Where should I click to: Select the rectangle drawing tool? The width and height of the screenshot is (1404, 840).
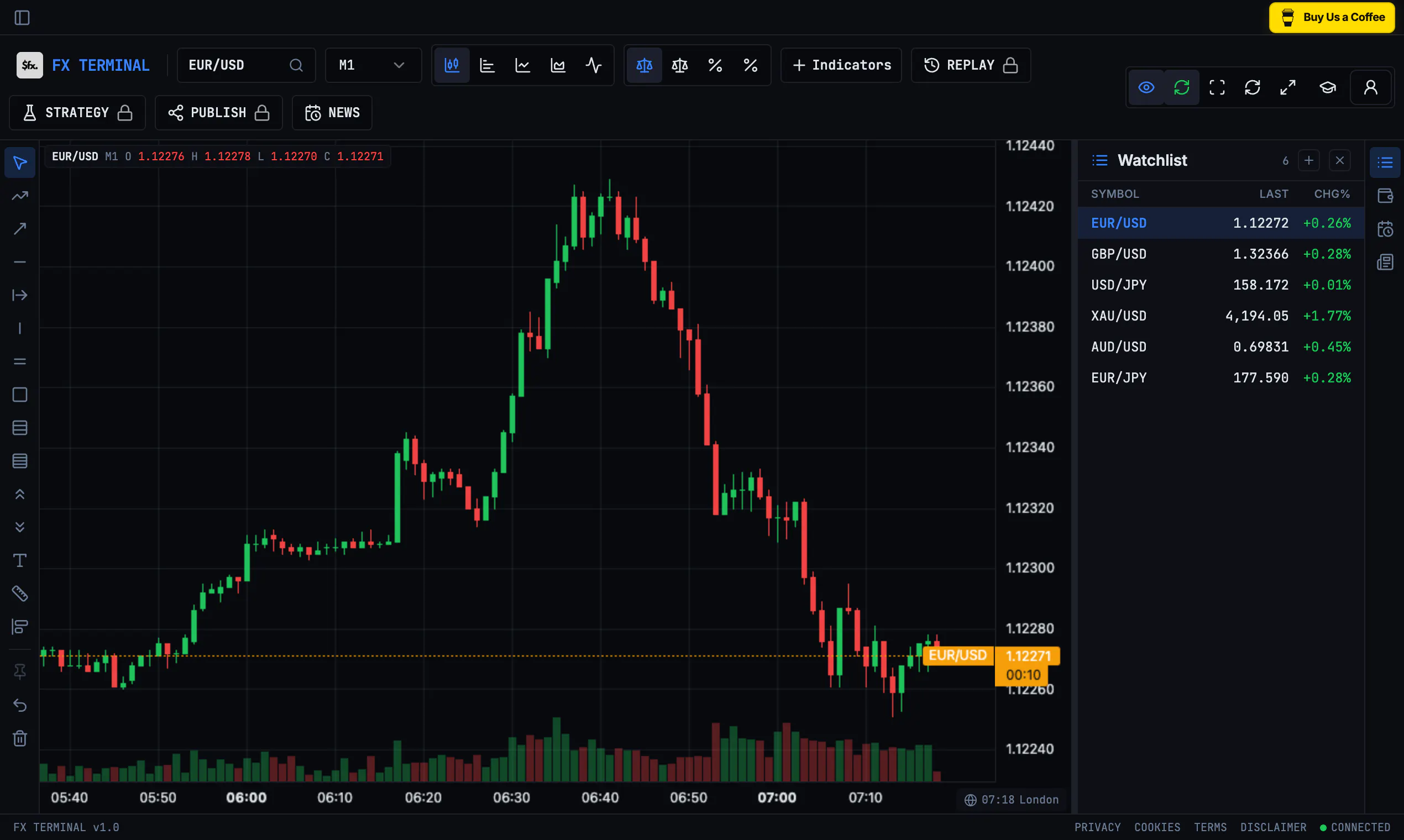pyautogui.click(x=20, y=395)
